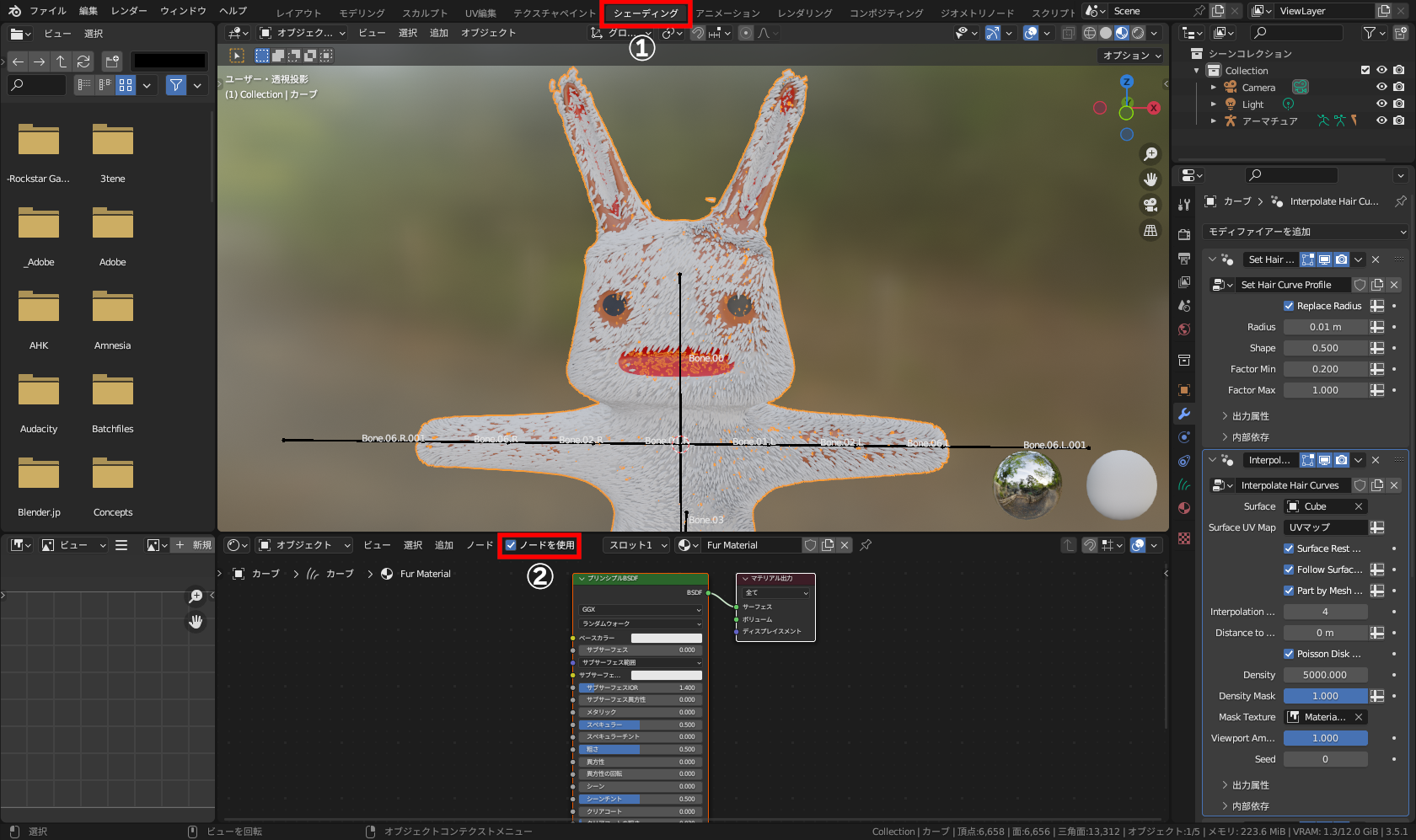This screenshot has width=1416, height=840.
Task: Hide the Camera object in viewport
Action: pyautogui.click(x=1381, y=87)
